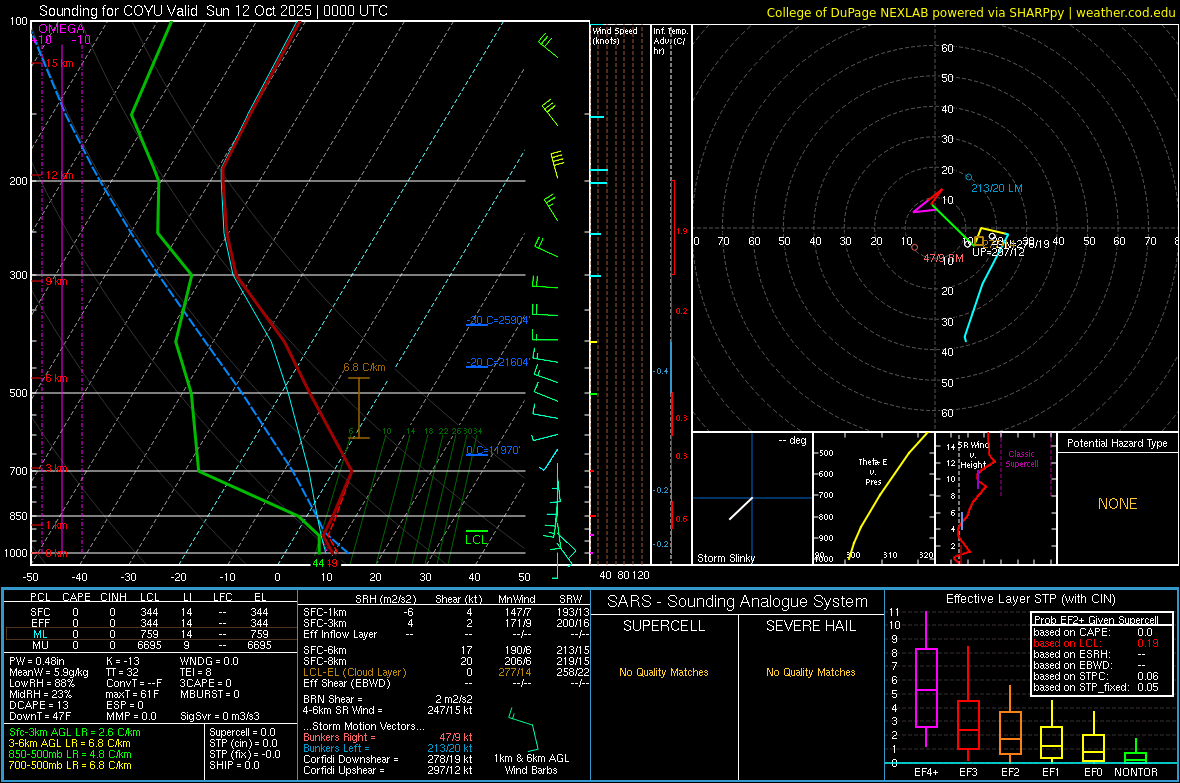Click the orange '6.8 C/km' label on skew-T
This screenshot has width=1180, height=783.
pos(364,367)
